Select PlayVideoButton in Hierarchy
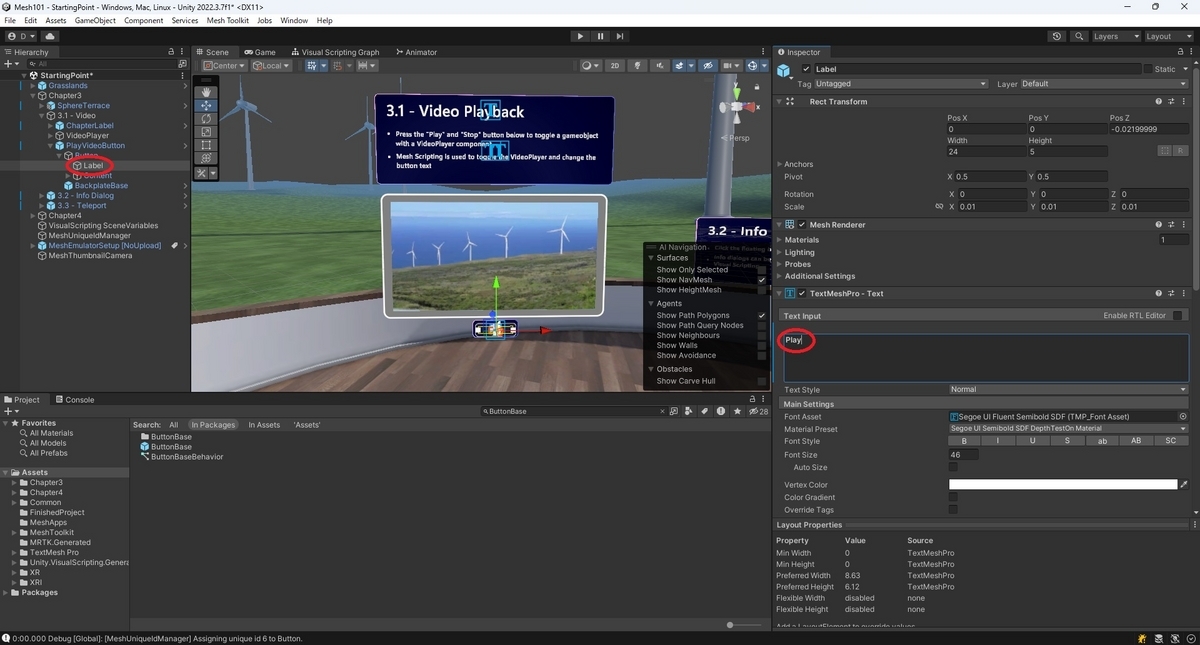This screenshot has width=1200, height=645. [x=95, y=145]
